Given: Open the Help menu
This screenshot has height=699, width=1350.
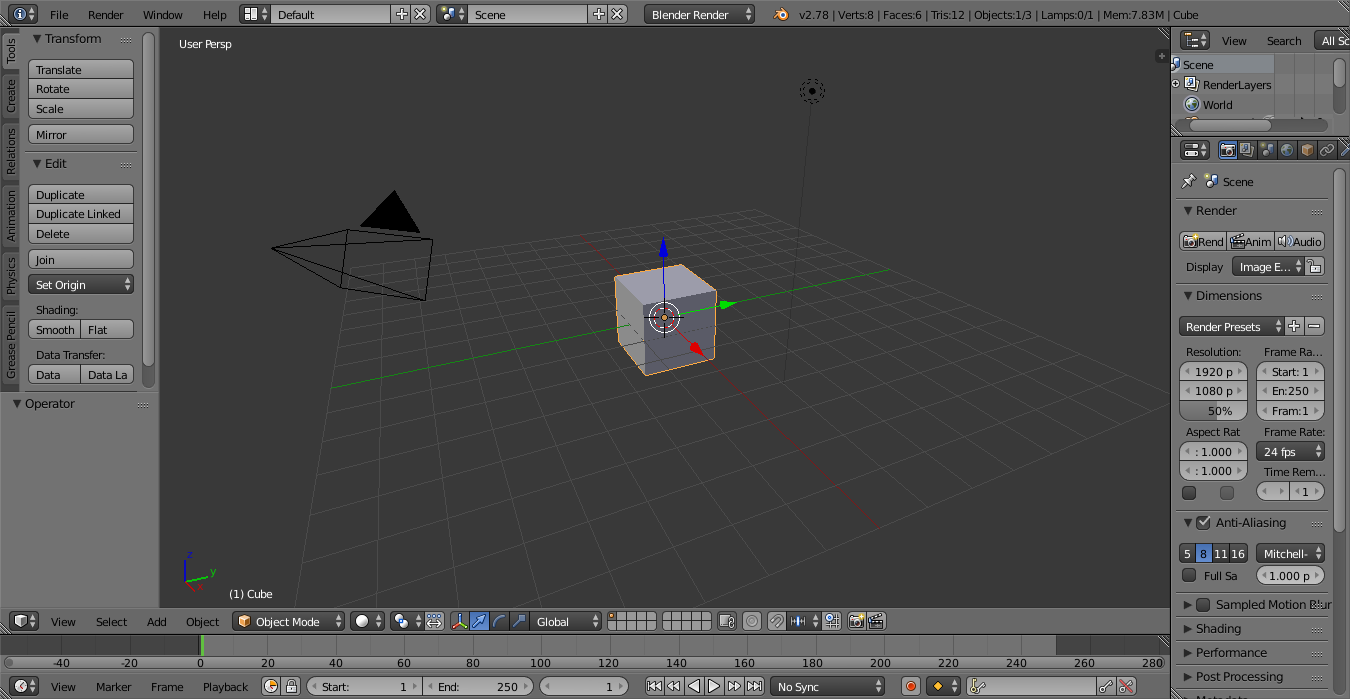Looking at the screenshot, I should tap(215, 14).
